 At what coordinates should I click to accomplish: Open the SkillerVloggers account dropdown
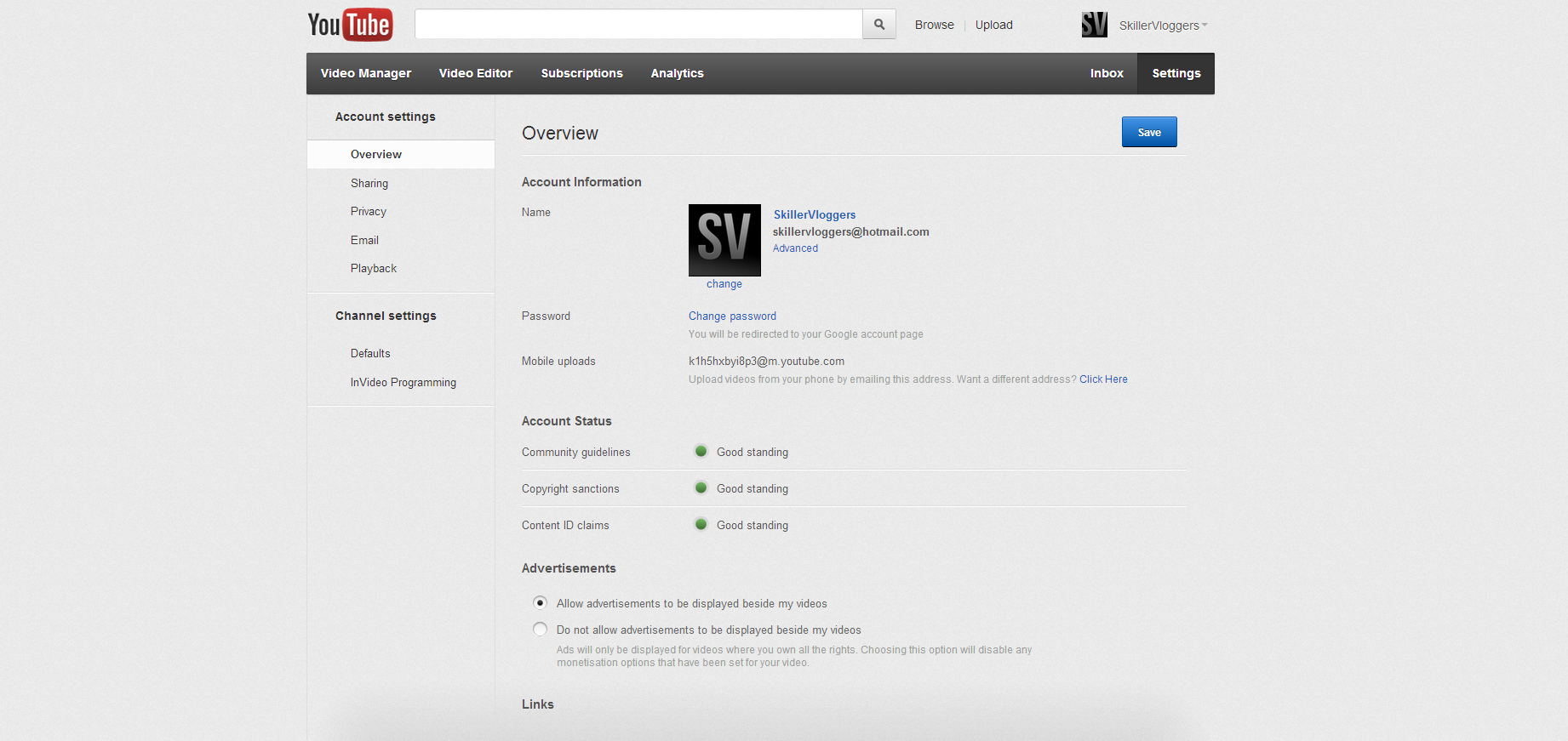[1163, 26]
